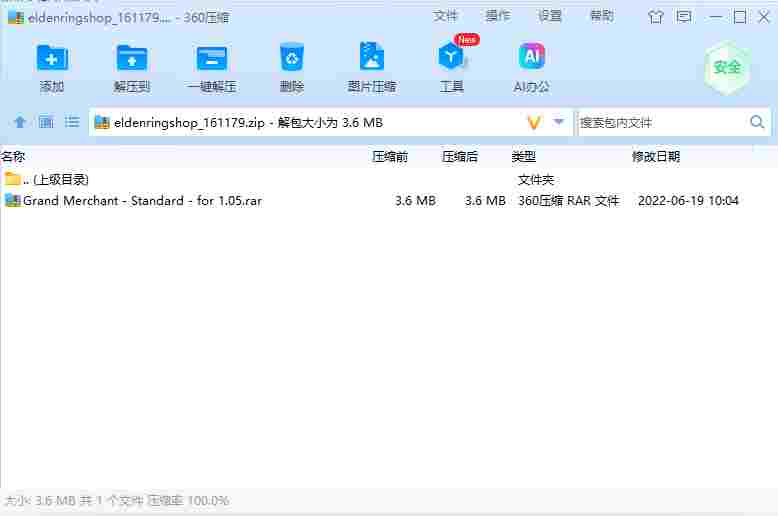The width and height of the screenshot is (778, 516).
Task: Sort by 类型 column header
Action: pyautogui.click(x=524, y=157)
